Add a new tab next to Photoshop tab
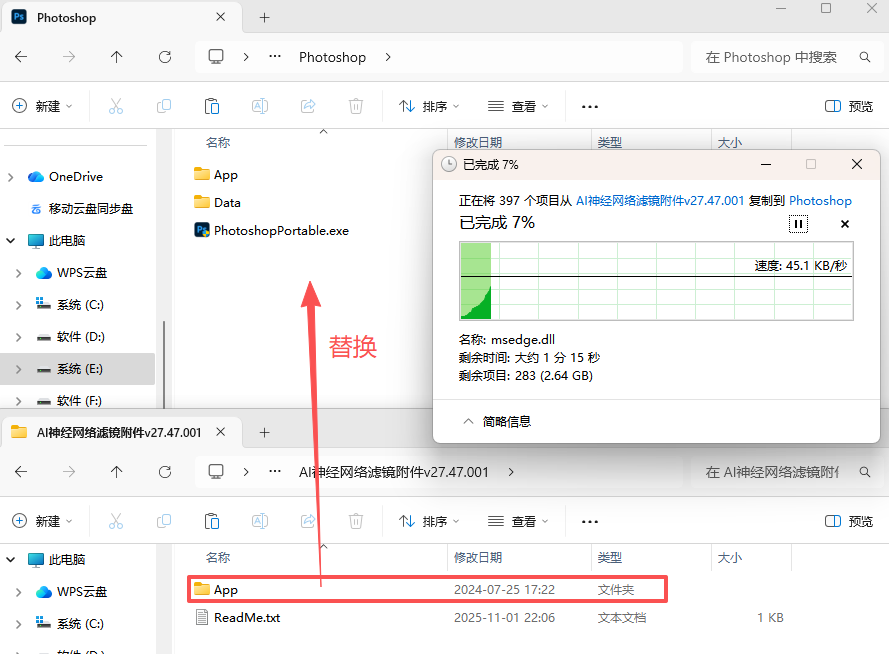 (264, 17)
